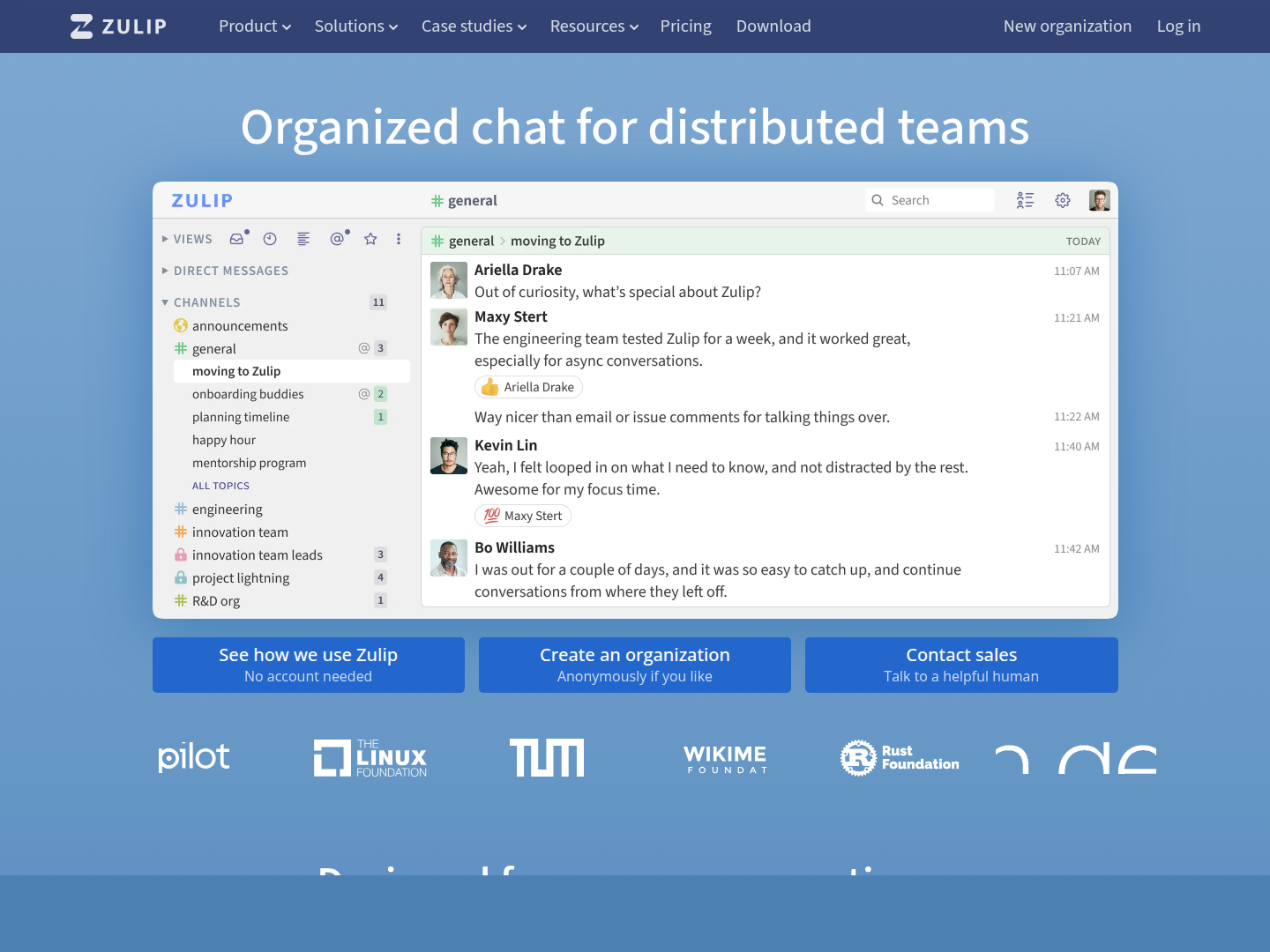Click the announcements globe icon
This screenshot has width=1270, height=952.
point(181,325)
